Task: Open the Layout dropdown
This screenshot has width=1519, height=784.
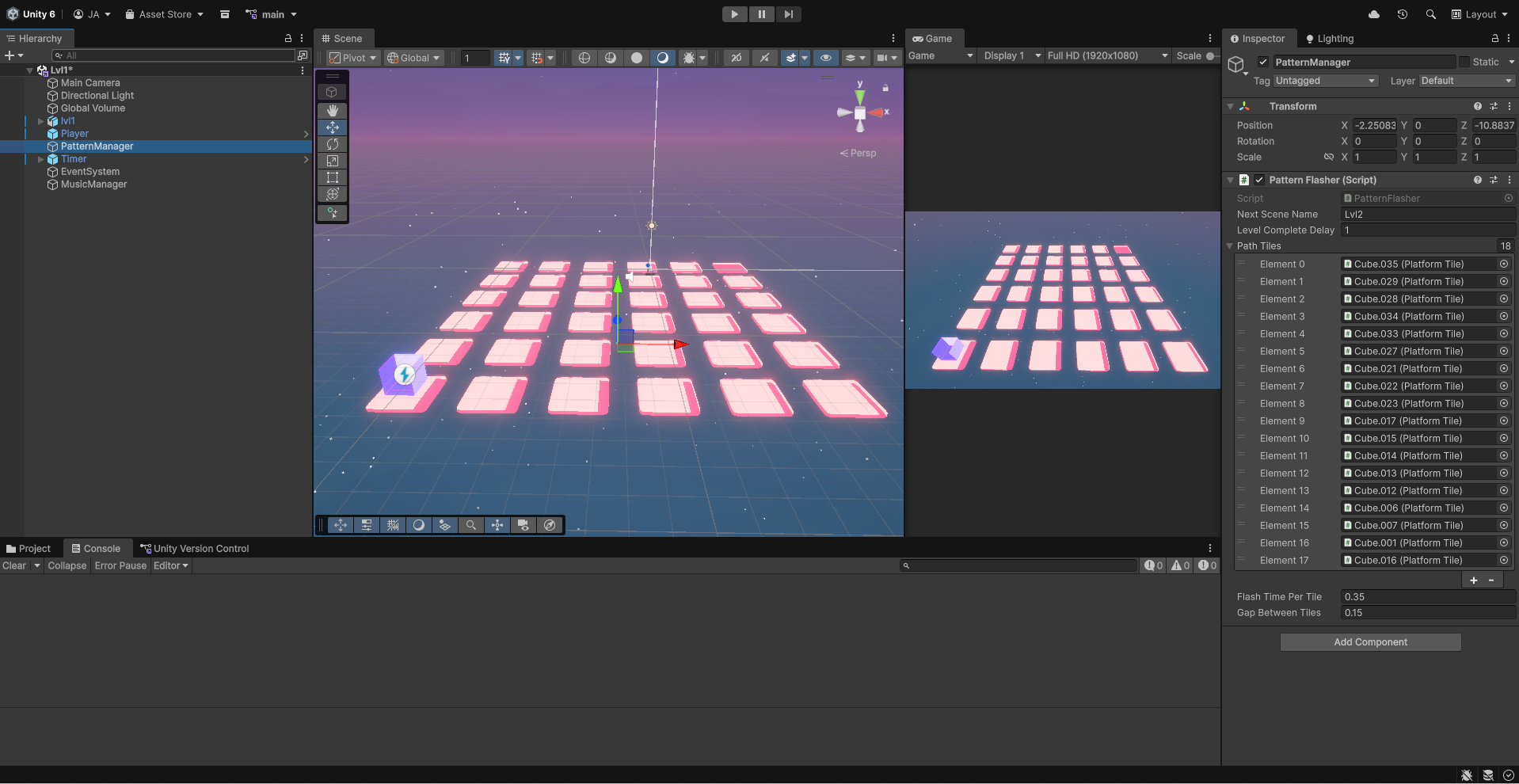Action: [1479, 14]
